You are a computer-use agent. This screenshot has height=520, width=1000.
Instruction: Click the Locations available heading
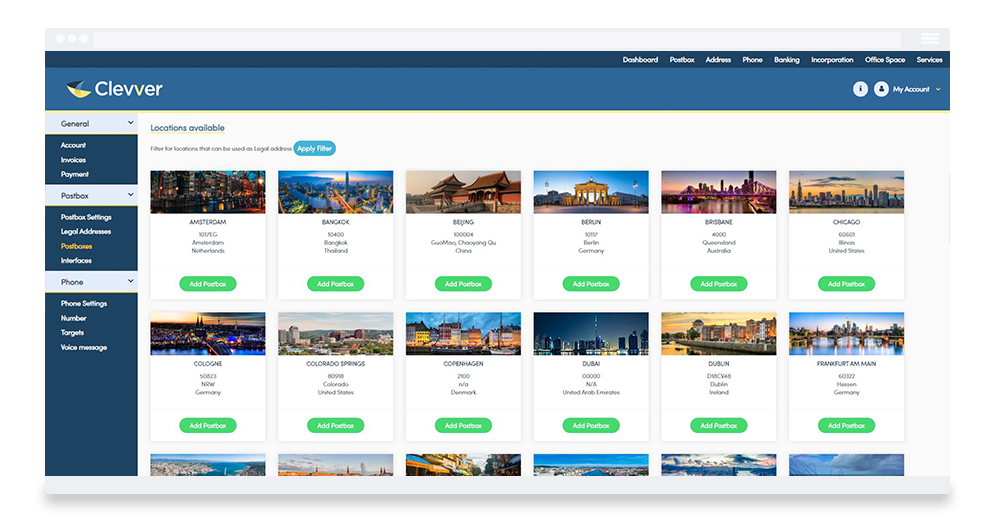(x=188, y=128)
